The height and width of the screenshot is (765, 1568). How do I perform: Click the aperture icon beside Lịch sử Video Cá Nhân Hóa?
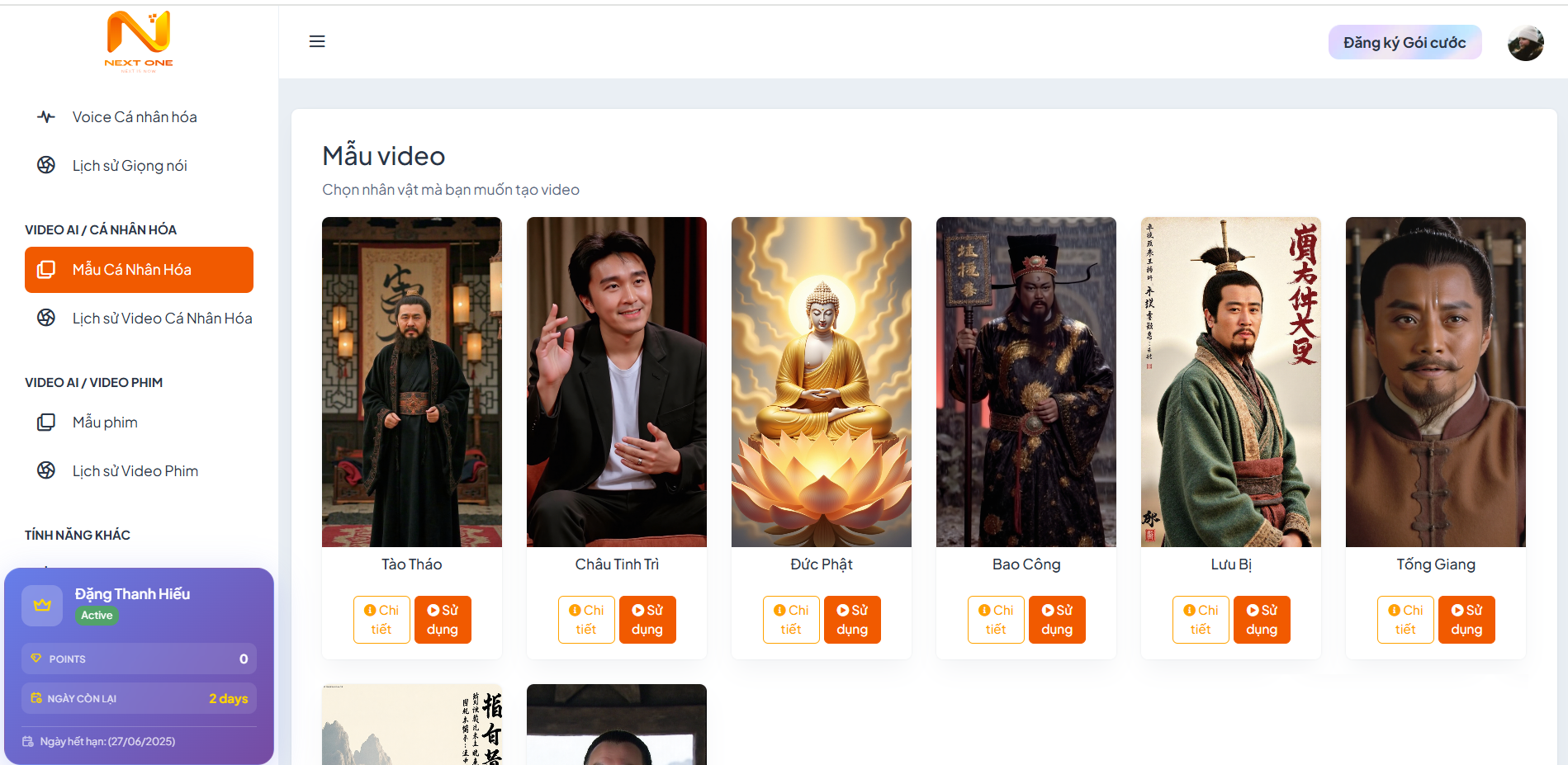point(46,318)
